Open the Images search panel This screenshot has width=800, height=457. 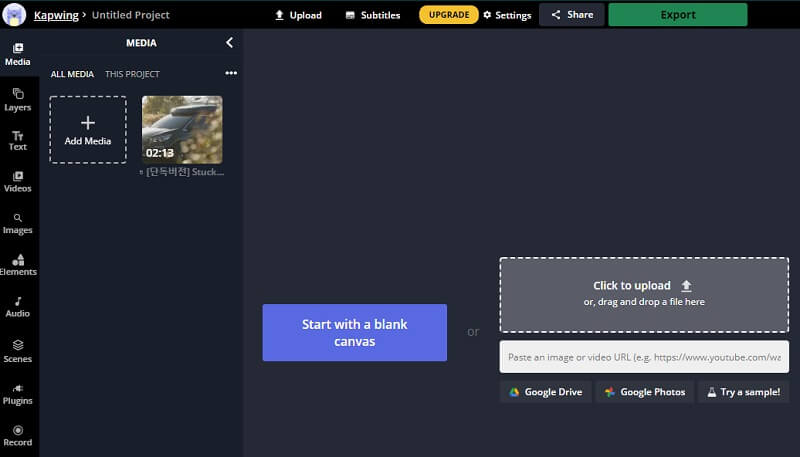(18, 223)
